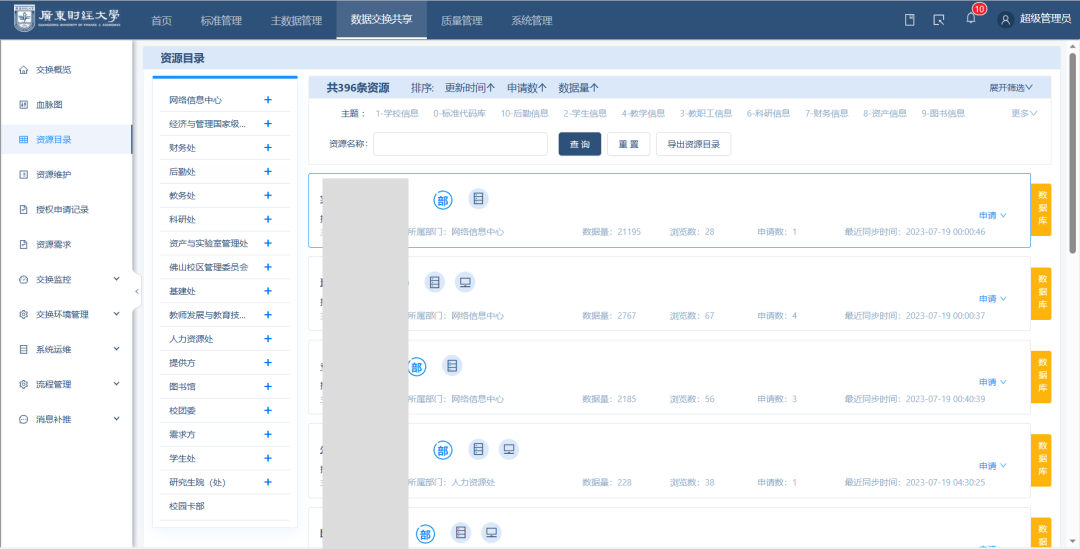Open 资源维护 in the left sidebar
The height and width of the screenshot is (549, 1080).
(53, 175)
